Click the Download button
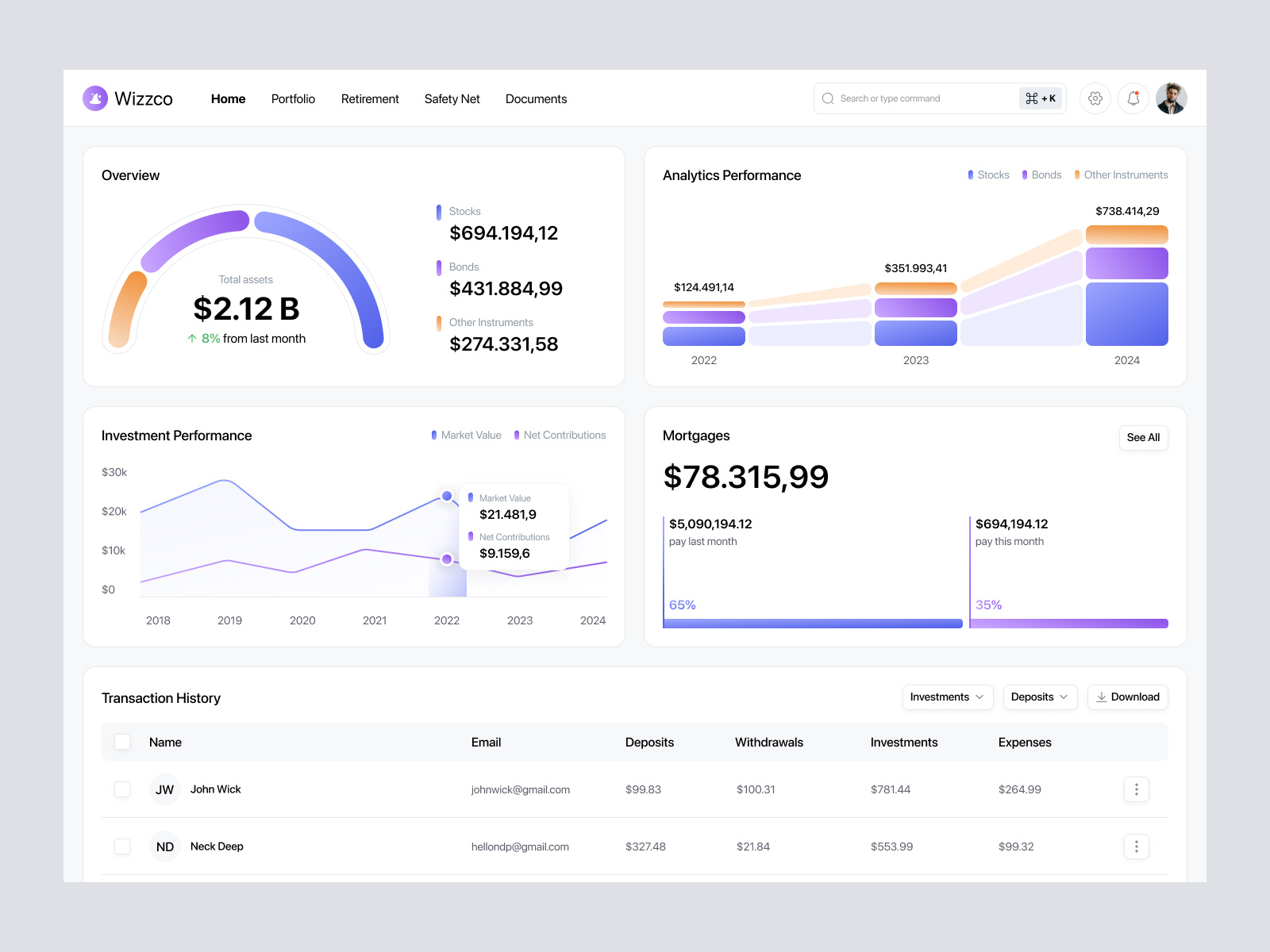This screenshot has height=952, width=1270. pyautogui.click(x=1127, y=697)
